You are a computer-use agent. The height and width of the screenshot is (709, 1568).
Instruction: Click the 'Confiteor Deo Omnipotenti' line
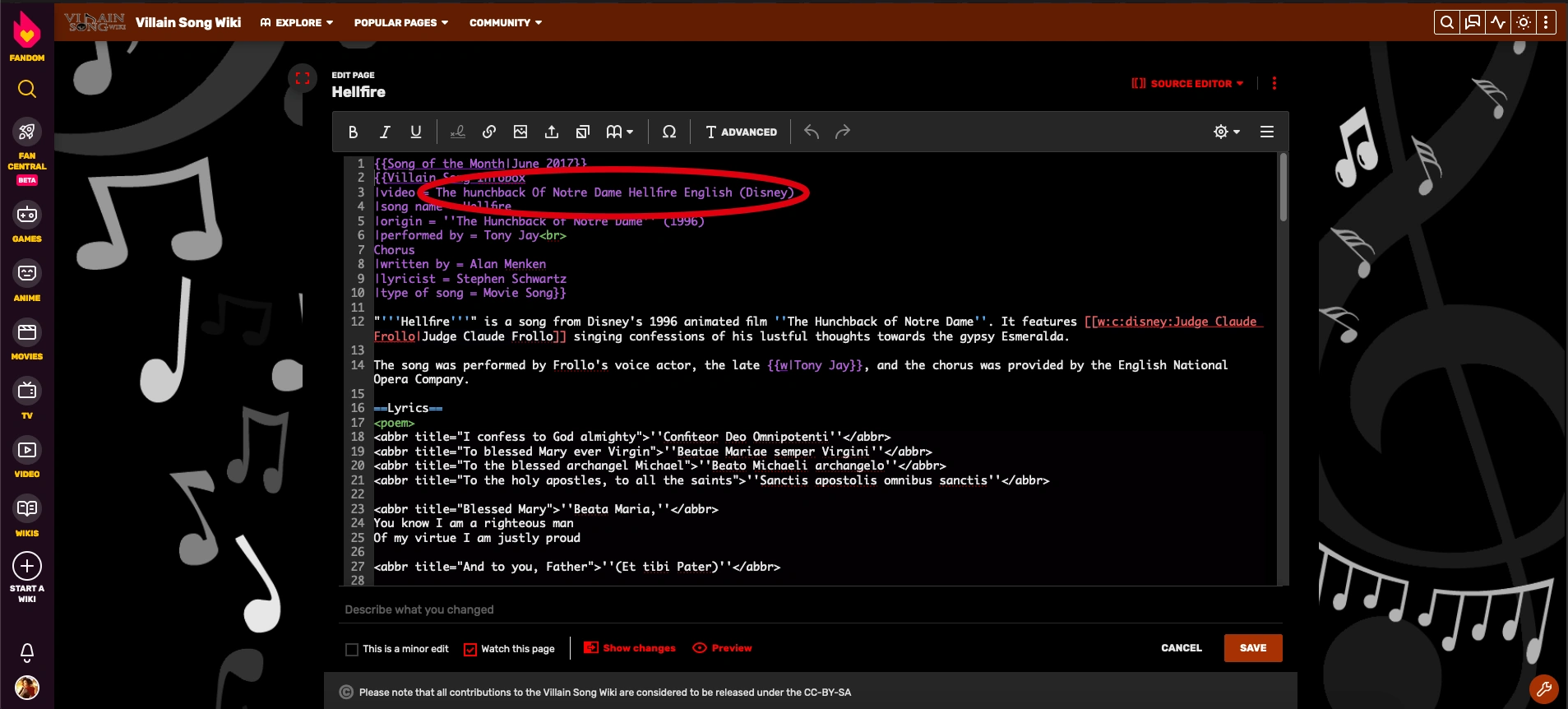point(632,437)
